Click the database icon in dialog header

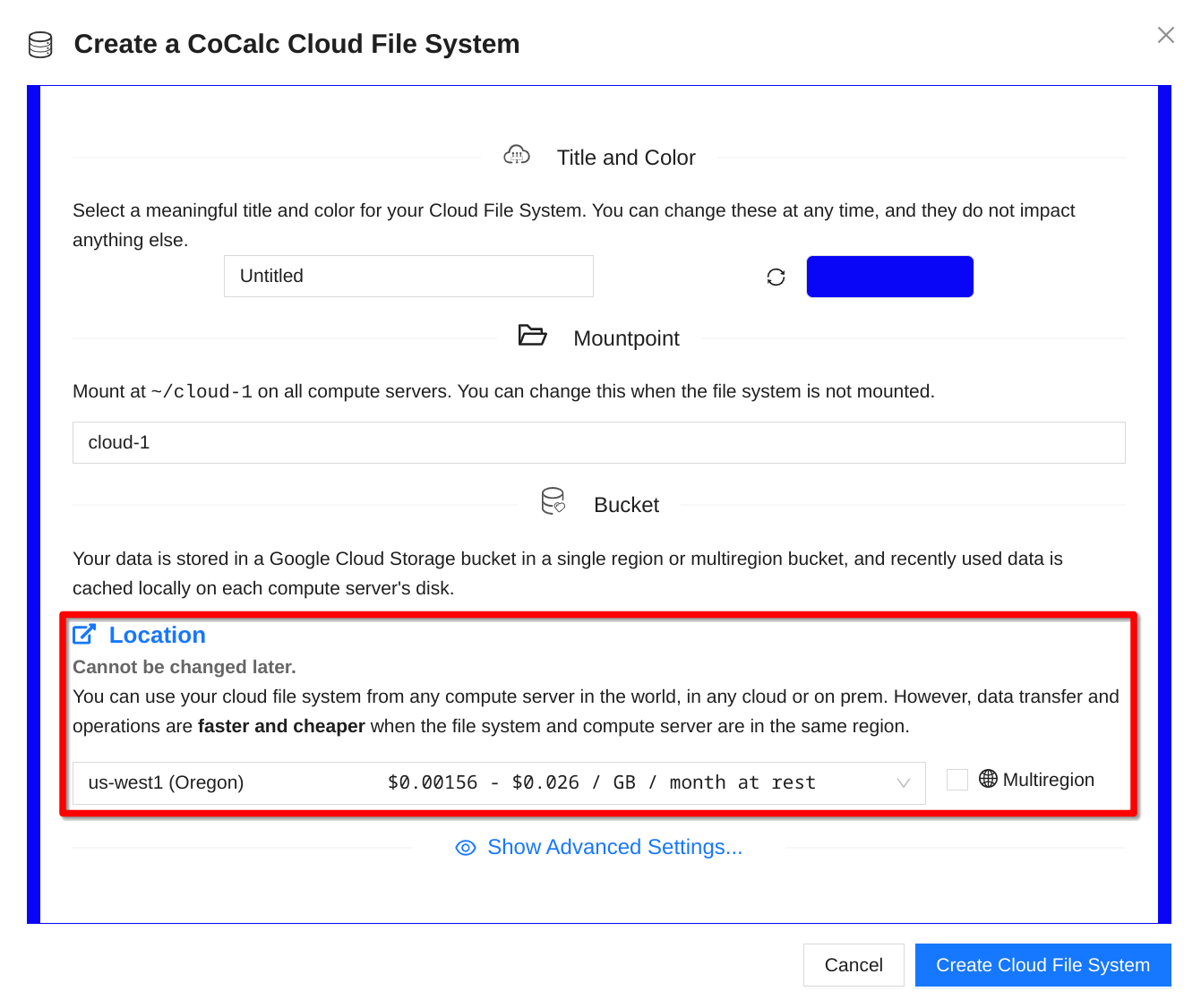pyautogui.click(x=40, y=45)
